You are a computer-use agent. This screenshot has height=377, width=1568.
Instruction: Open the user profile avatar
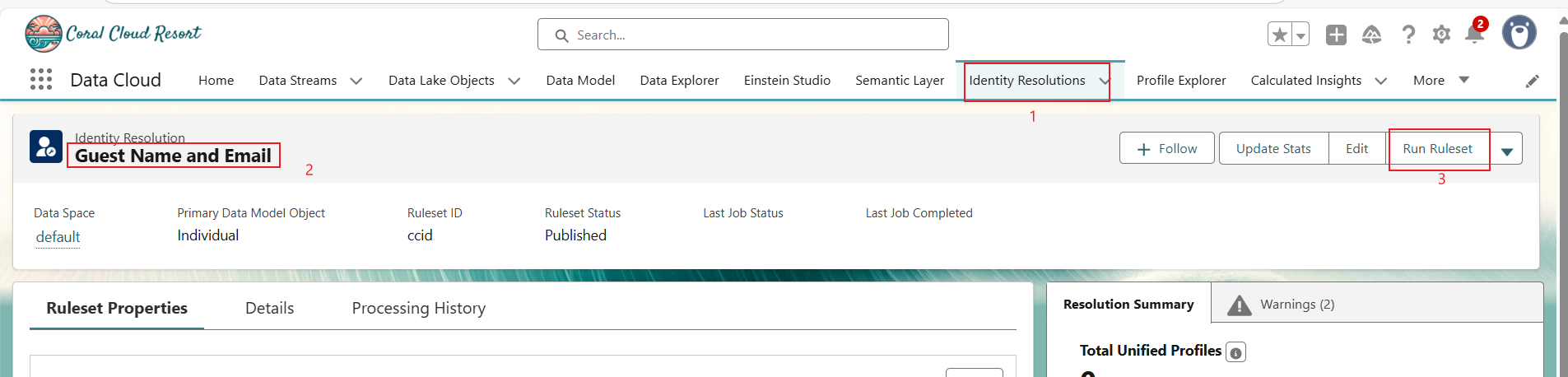coord(1519,33)
